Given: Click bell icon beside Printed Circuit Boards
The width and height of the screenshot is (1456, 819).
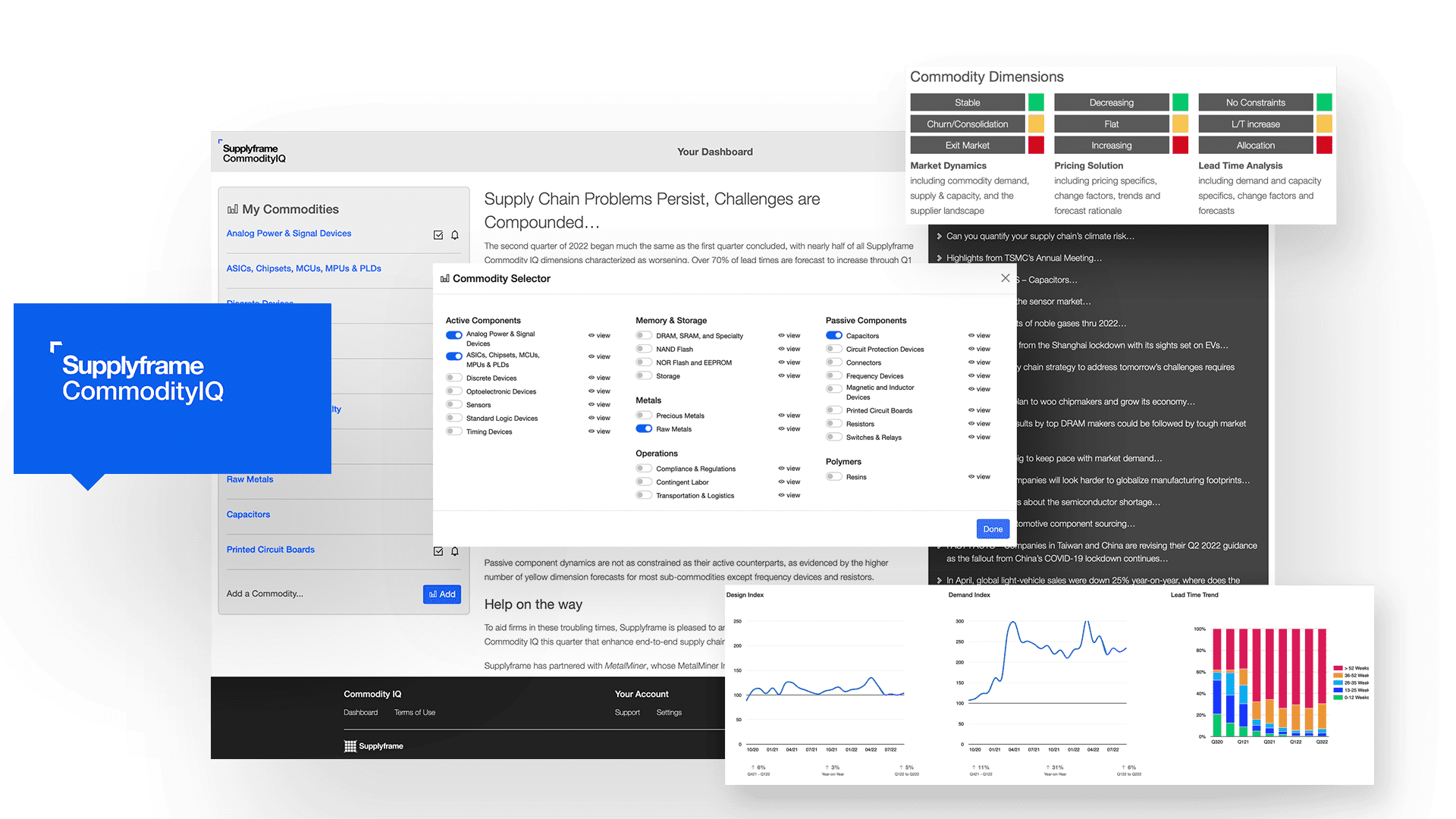Looking at the screenshot, I should (x=455, y=551).
